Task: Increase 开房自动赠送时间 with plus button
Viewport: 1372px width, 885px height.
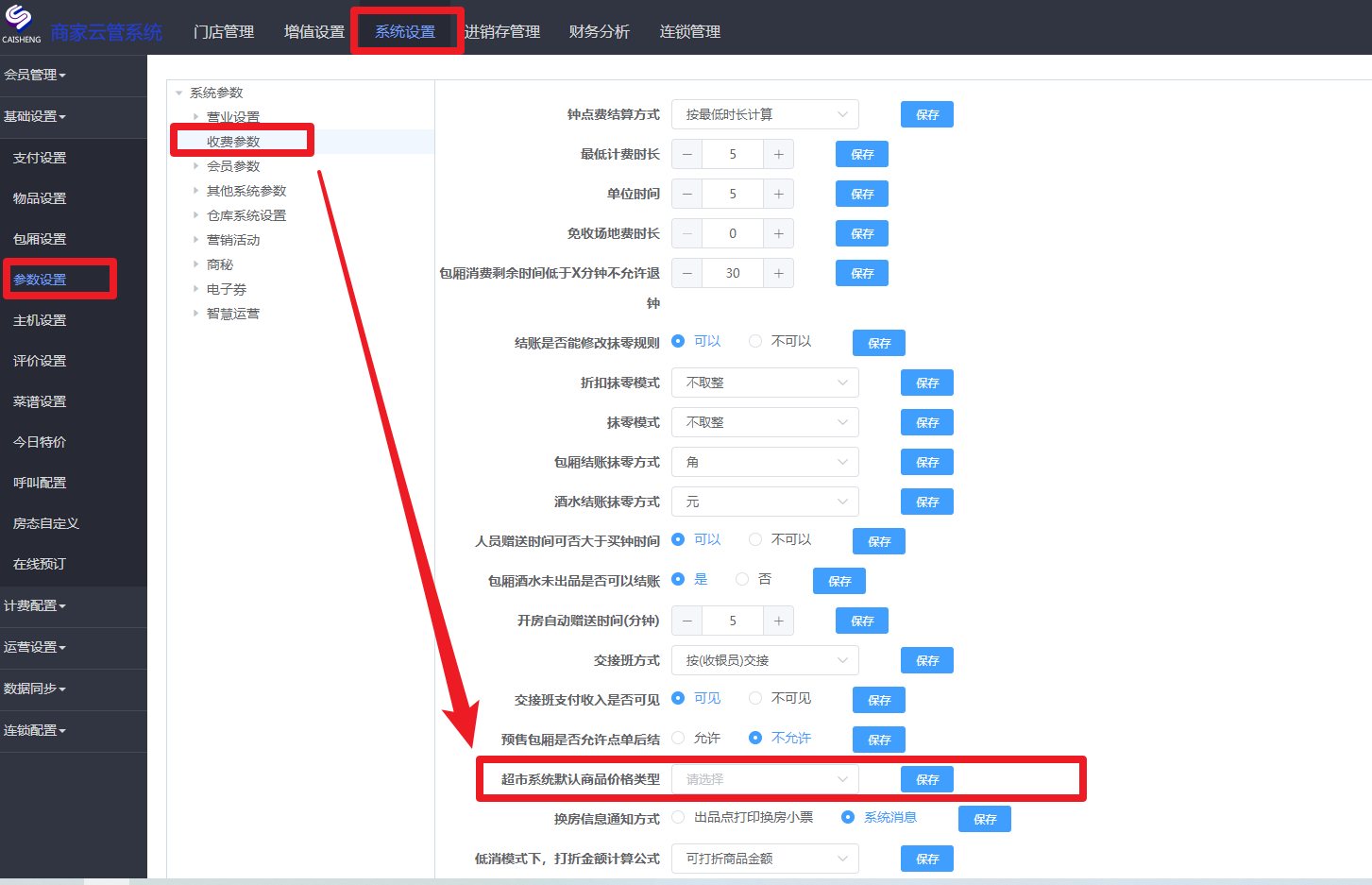Action: coord(778,621)
